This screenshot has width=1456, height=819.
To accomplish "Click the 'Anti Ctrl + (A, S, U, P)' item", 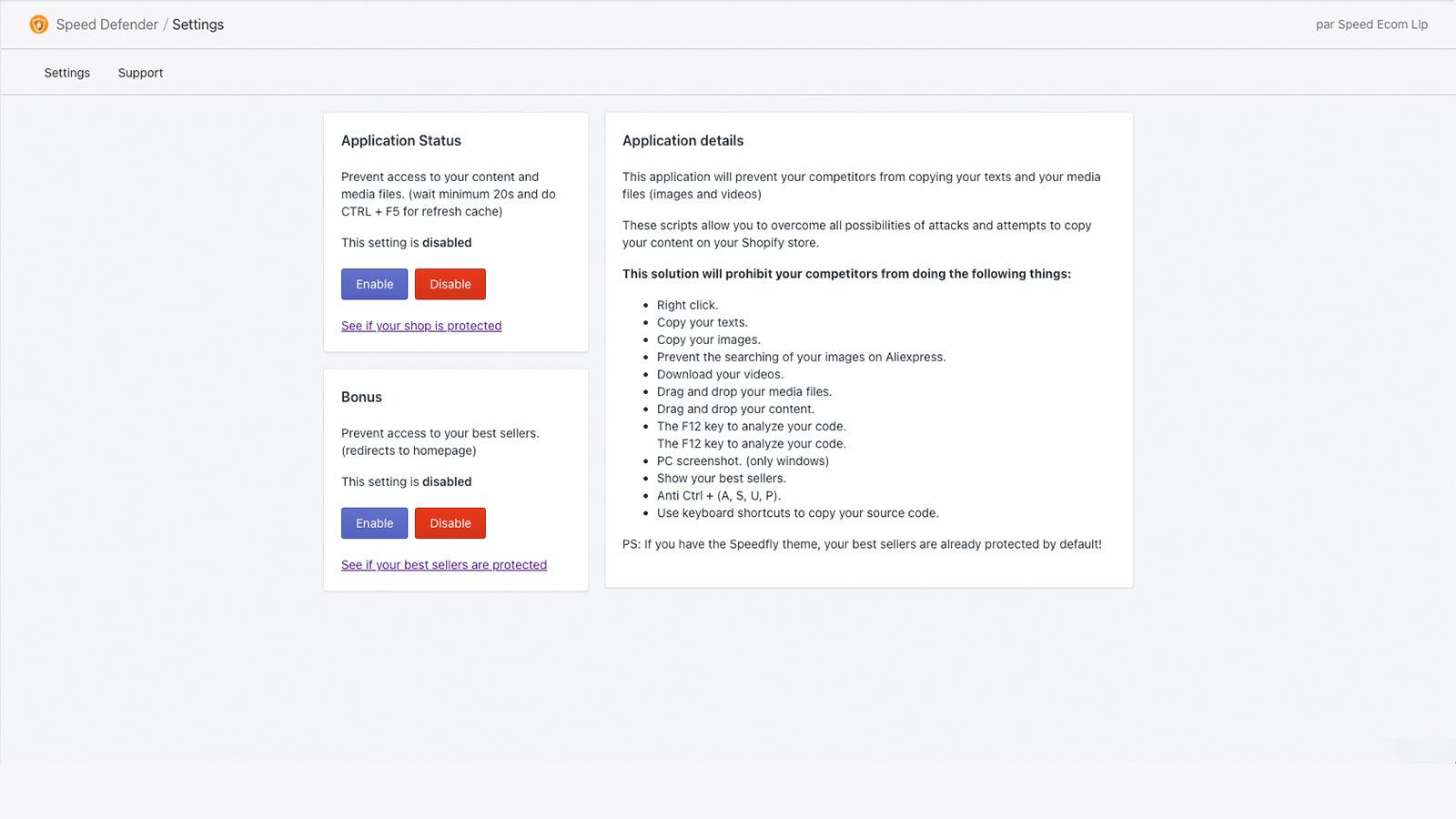I will click(719, 496).
